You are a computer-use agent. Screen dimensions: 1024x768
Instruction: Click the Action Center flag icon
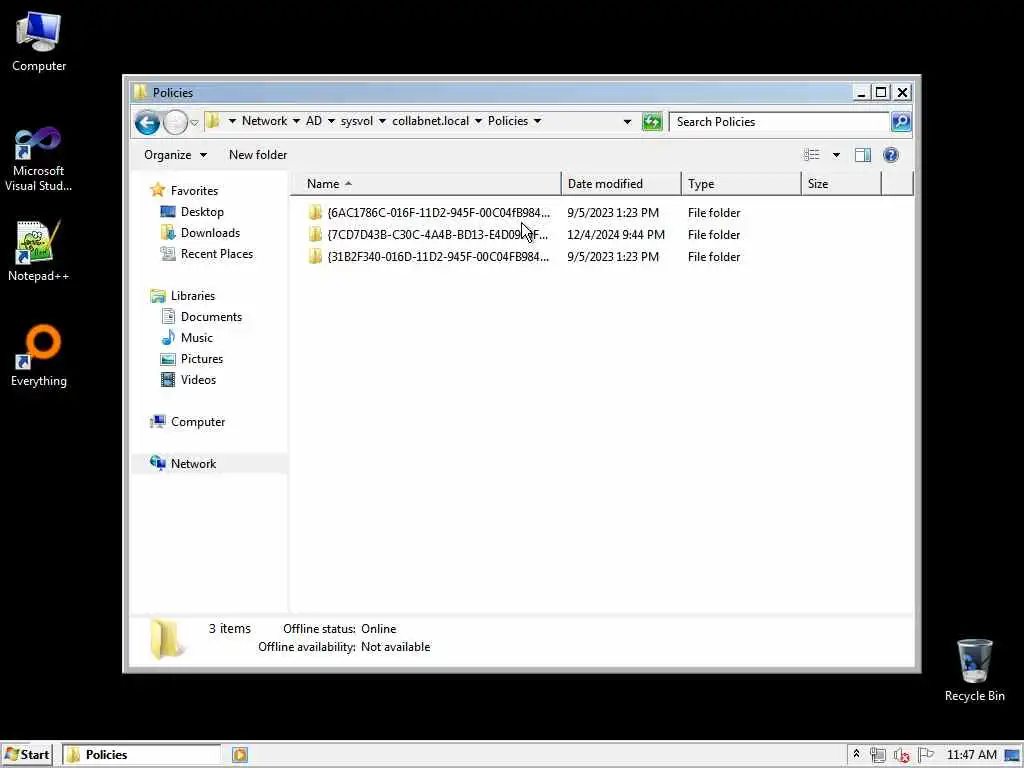(925, 755)
